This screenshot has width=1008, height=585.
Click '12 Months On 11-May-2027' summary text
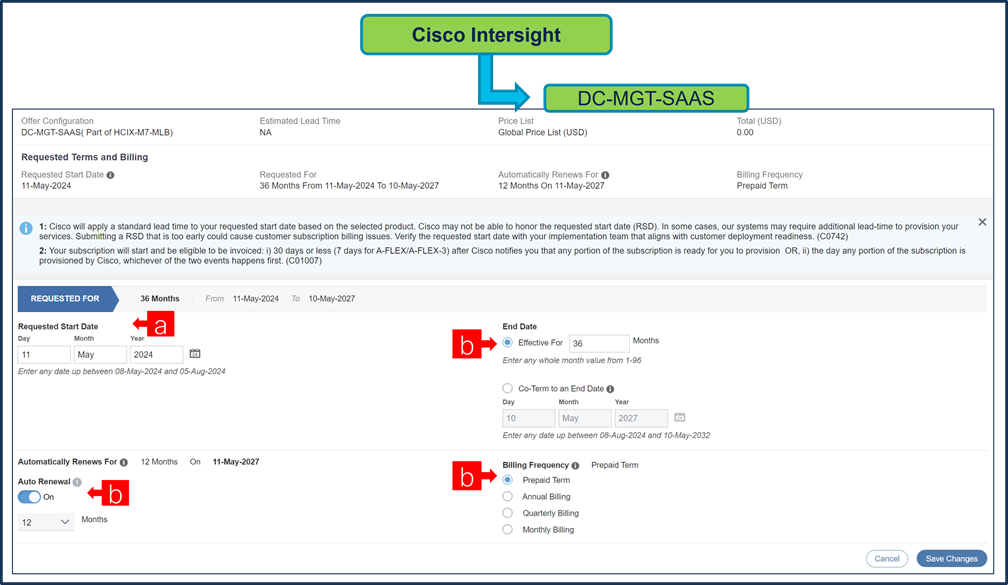[551, 186]
